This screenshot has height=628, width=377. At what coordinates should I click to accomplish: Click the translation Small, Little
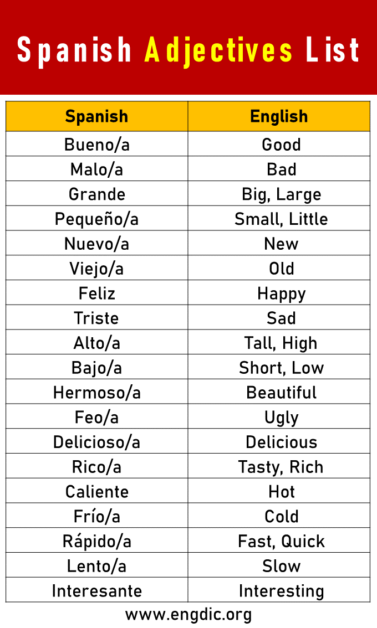pos(281,219)
